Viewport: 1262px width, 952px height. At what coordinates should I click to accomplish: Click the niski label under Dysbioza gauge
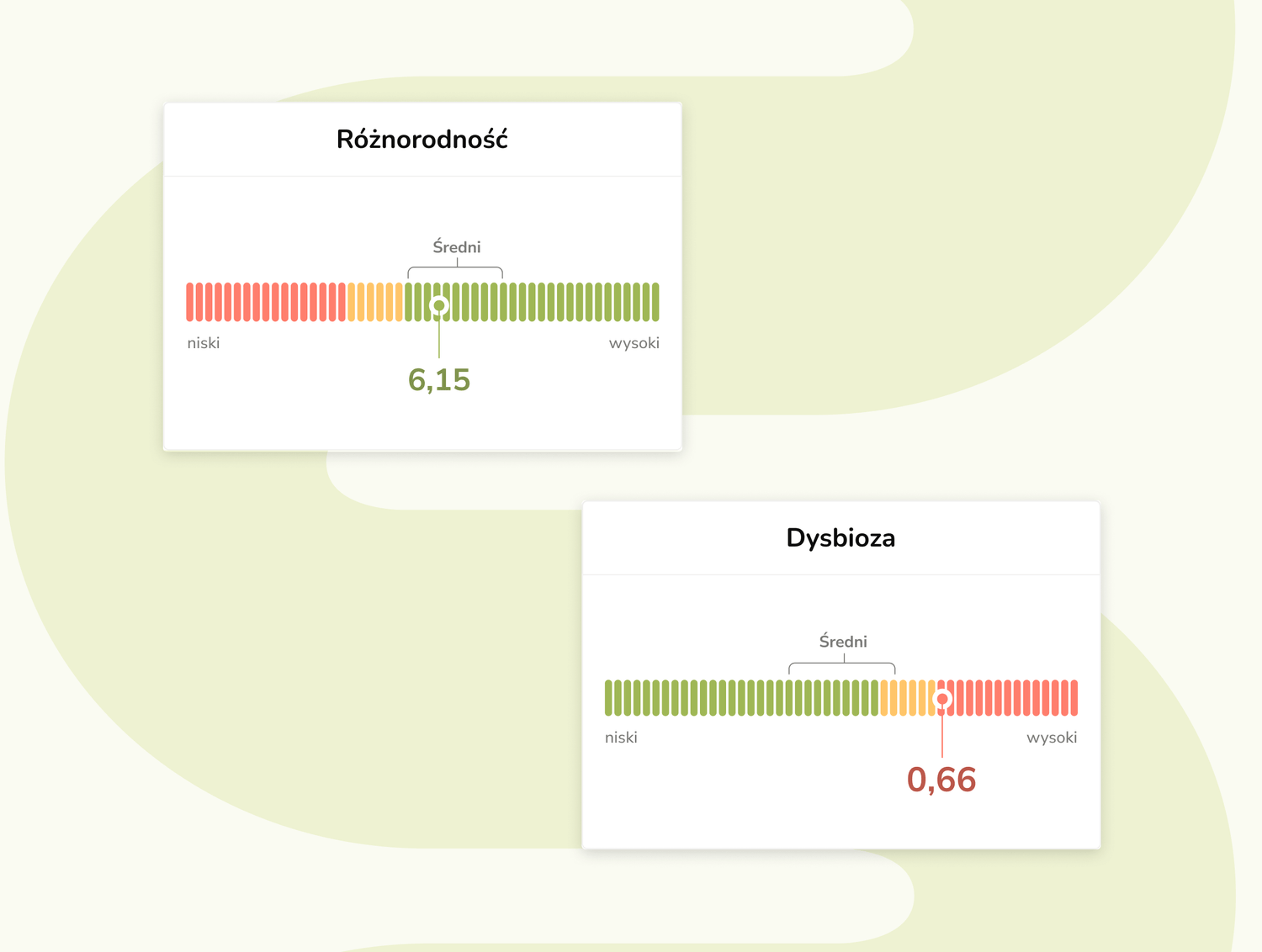pos(621,738)
